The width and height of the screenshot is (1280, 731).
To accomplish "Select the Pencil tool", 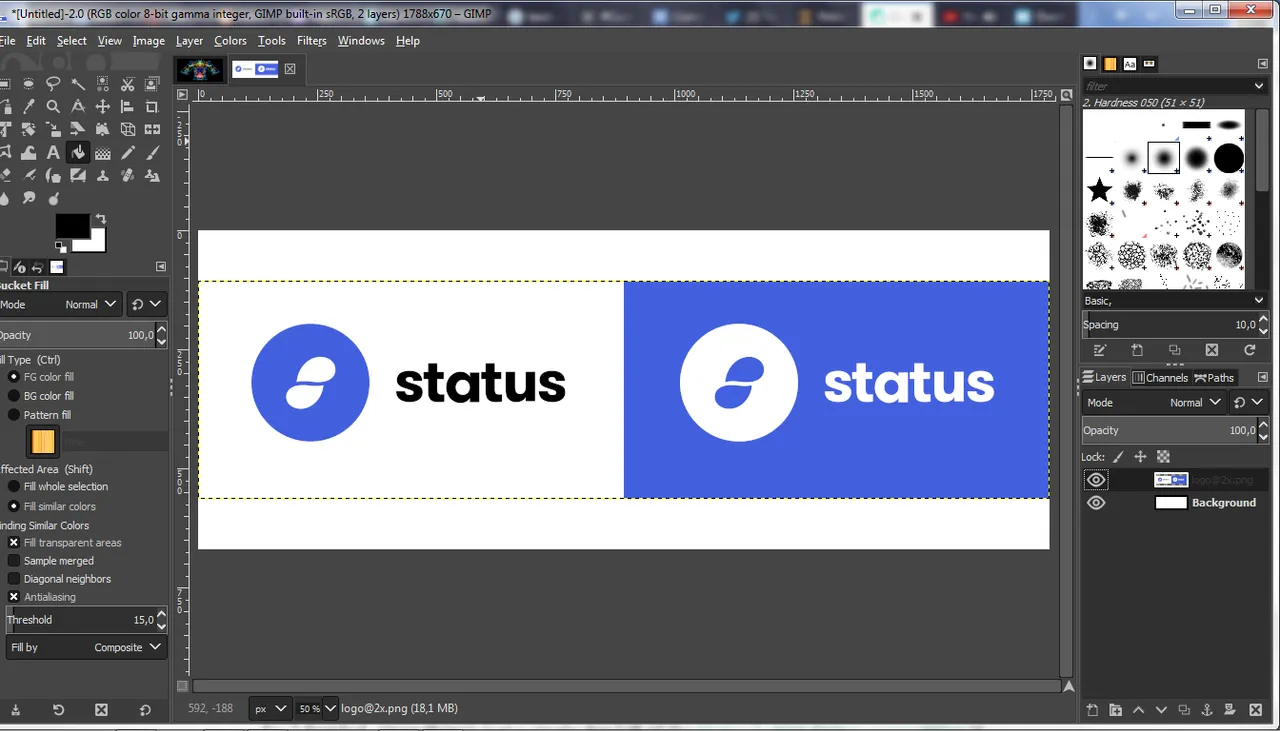I will pyautogui.click(x=128, y=153).
